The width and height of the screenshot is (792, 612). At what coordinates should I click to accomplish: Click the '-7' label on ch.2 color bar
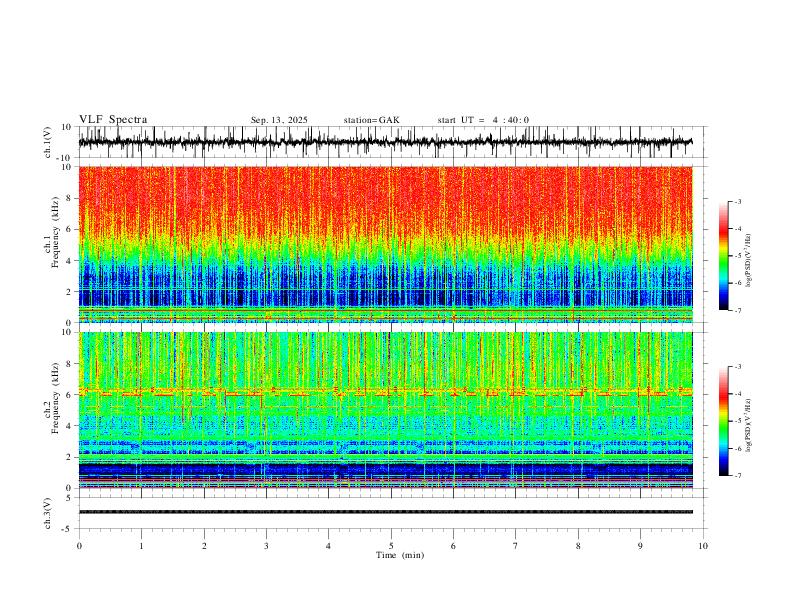tap(737, 475)
